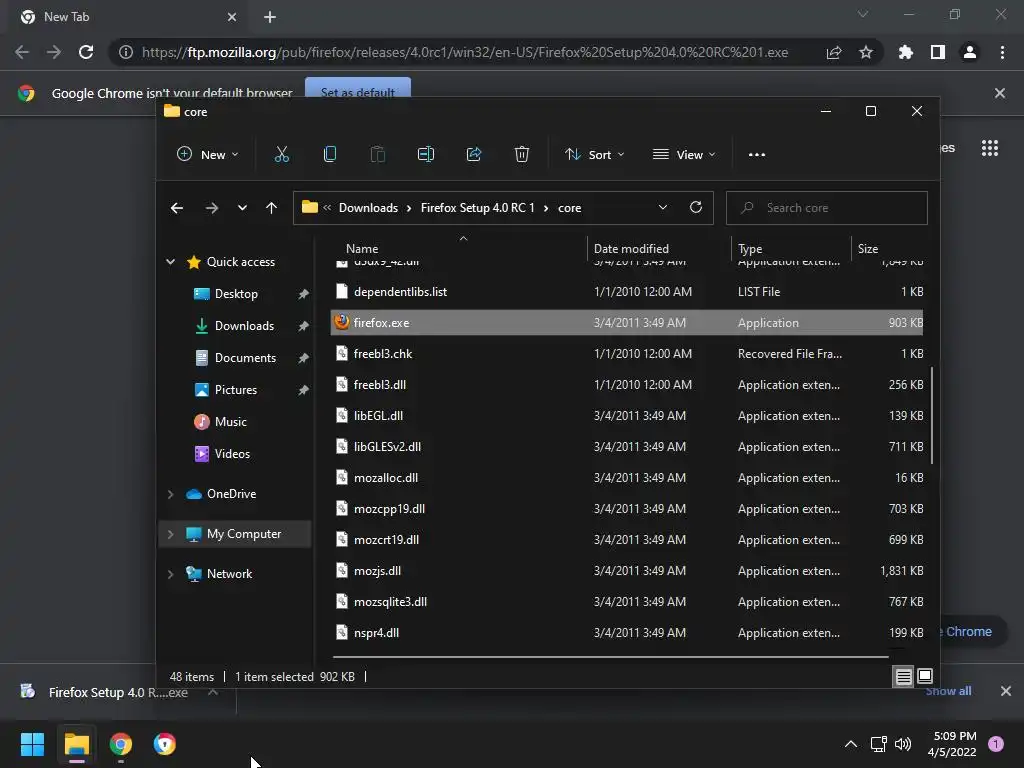1024x768 pixels.
Task: Open the volume control in the system tray
Action: [903, 744]
